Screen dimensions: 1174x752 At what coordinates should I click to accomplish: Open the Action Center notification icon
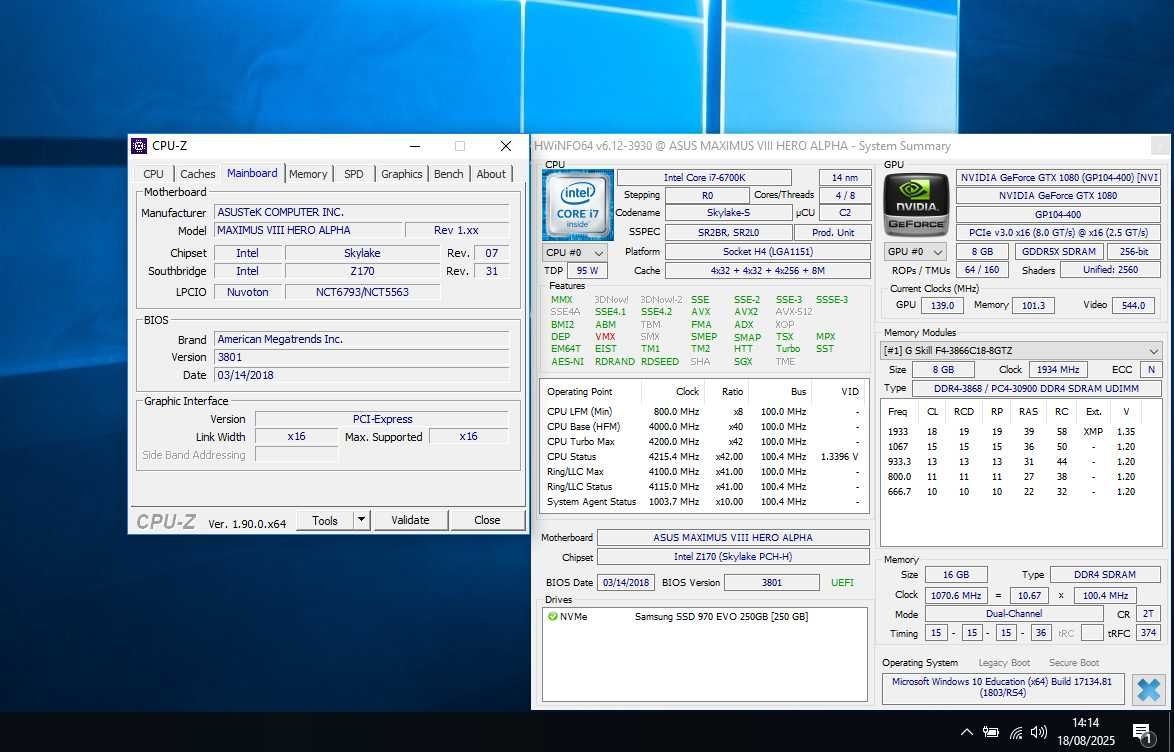(x=1142, y=732)
